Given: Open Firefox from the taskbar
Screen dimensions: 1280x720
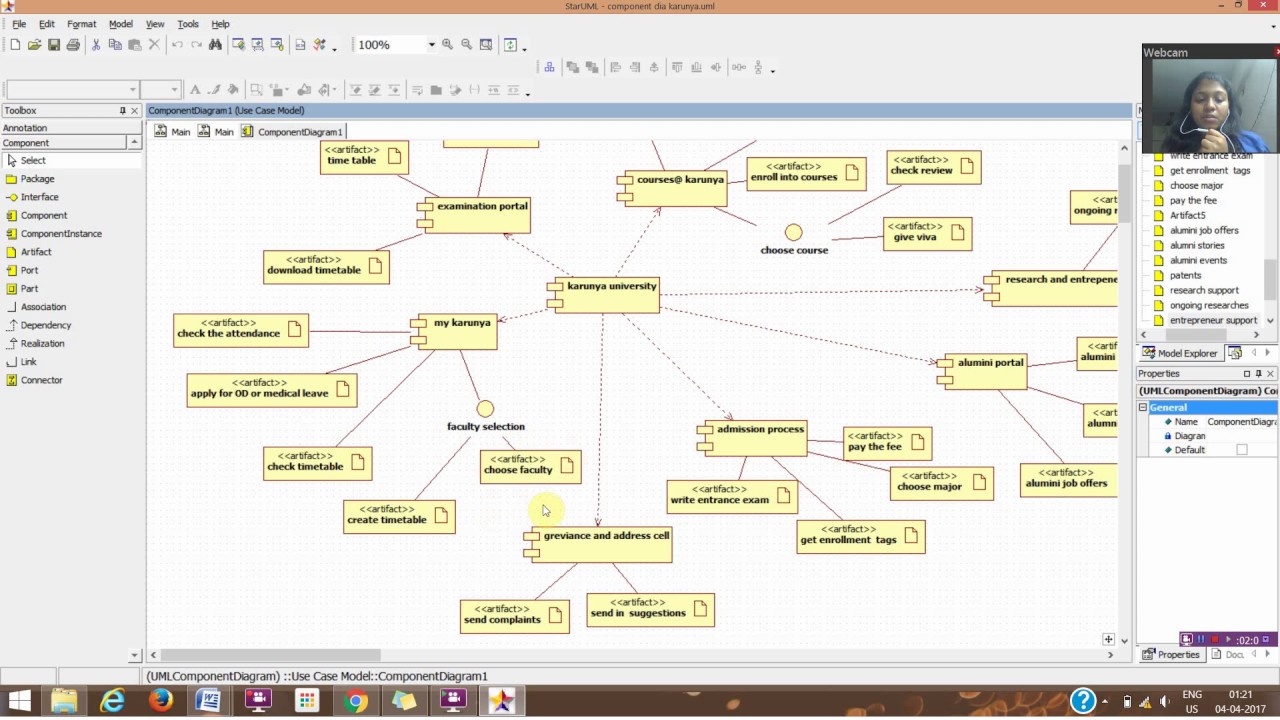Looking at the screenshot, I should [161, 701].
